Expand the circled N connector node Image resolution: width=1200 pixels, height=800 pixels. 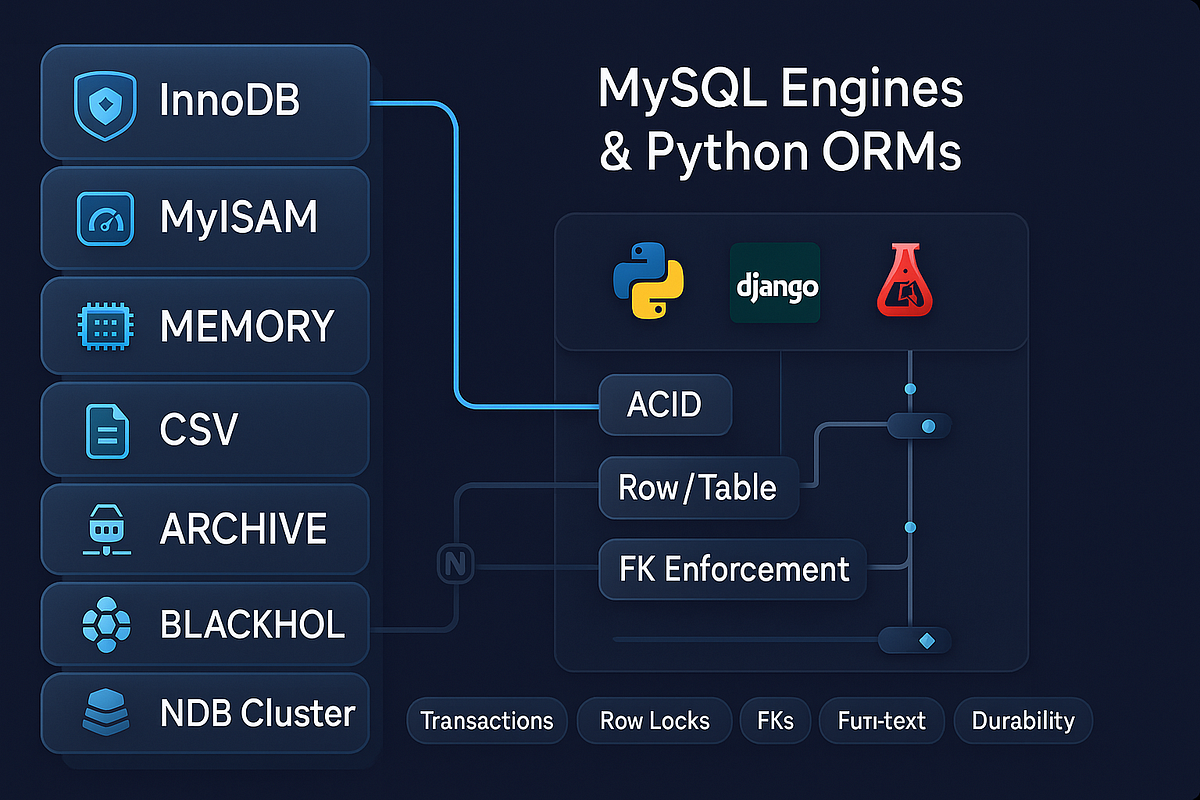point(456,564)
